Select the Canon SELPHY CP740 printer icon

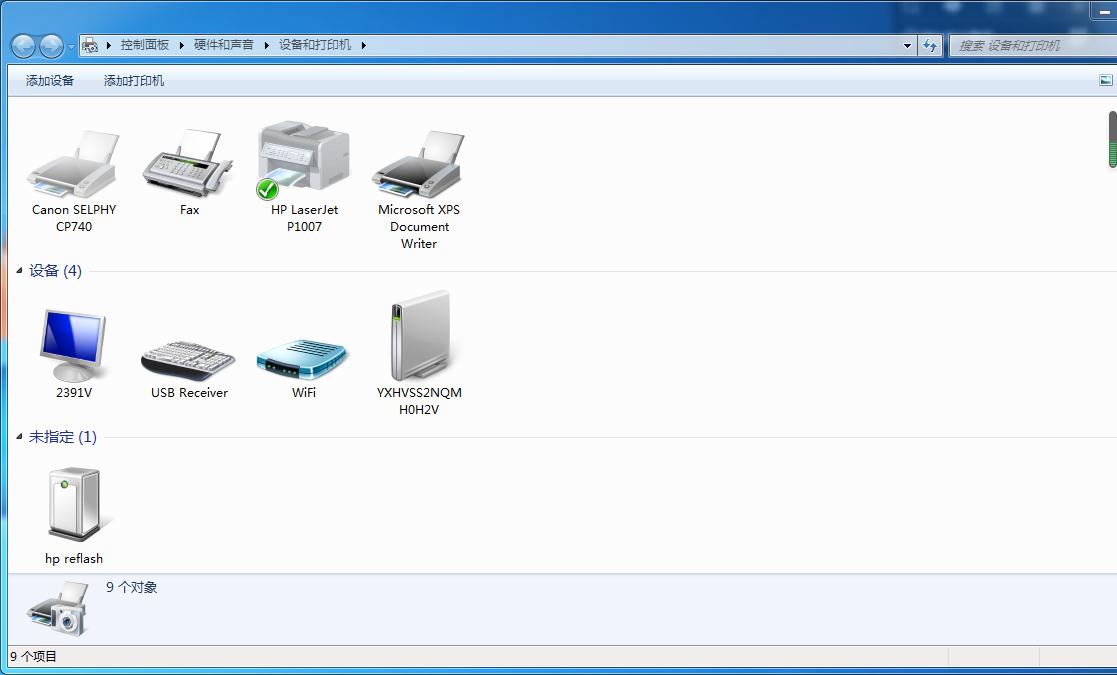(73, 163)
